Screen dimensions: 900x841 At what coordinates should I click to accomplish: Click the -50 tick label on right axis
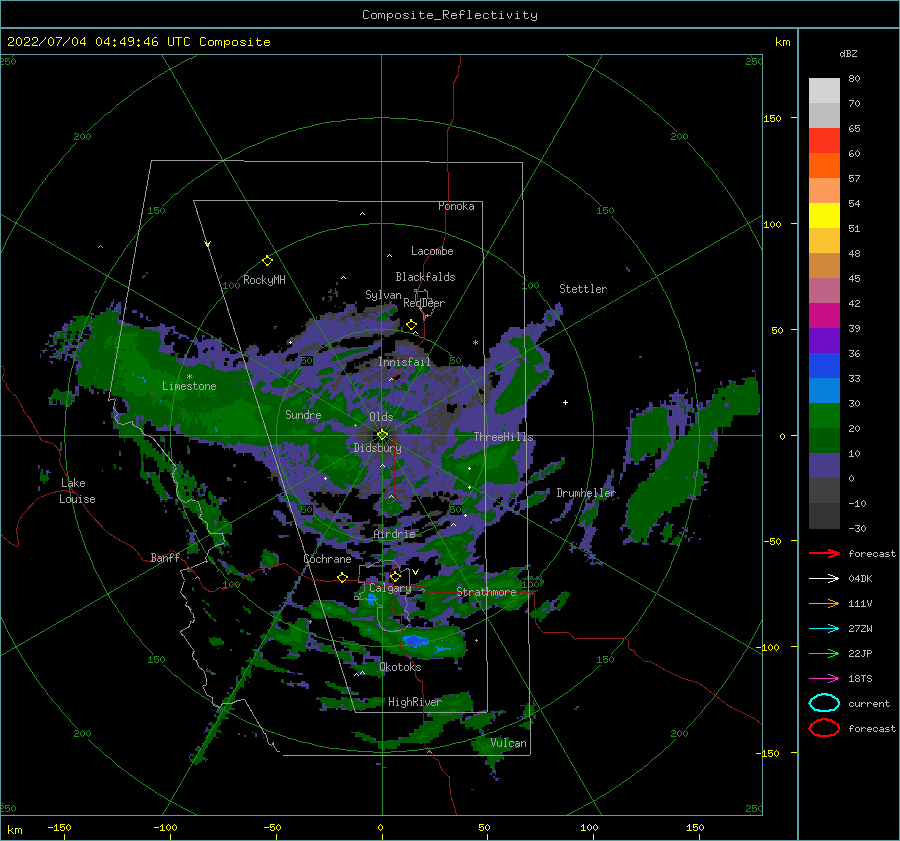coord(772,541)
